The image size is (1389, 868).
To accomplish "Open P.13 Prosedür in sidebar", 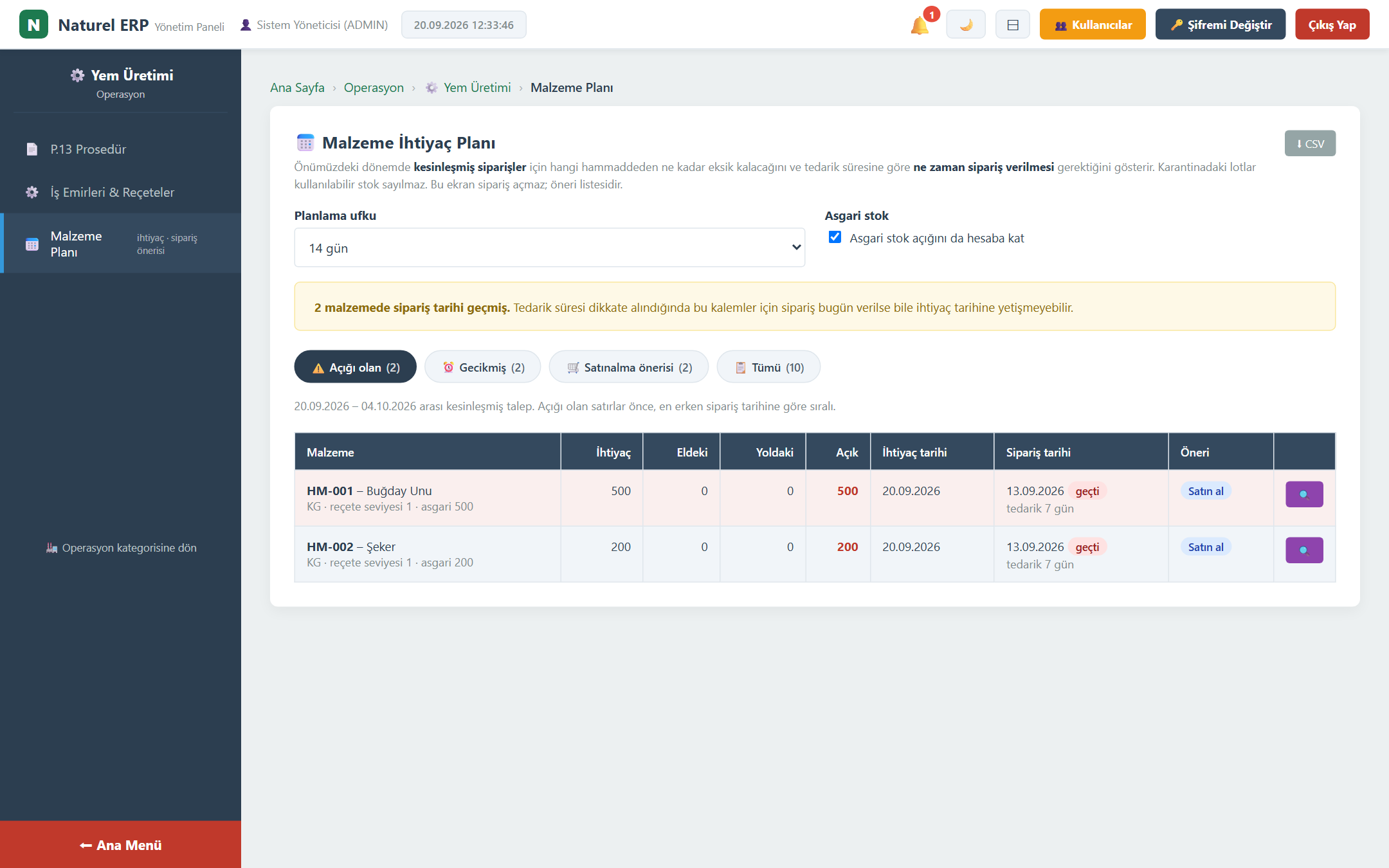I will click(121, 149).
